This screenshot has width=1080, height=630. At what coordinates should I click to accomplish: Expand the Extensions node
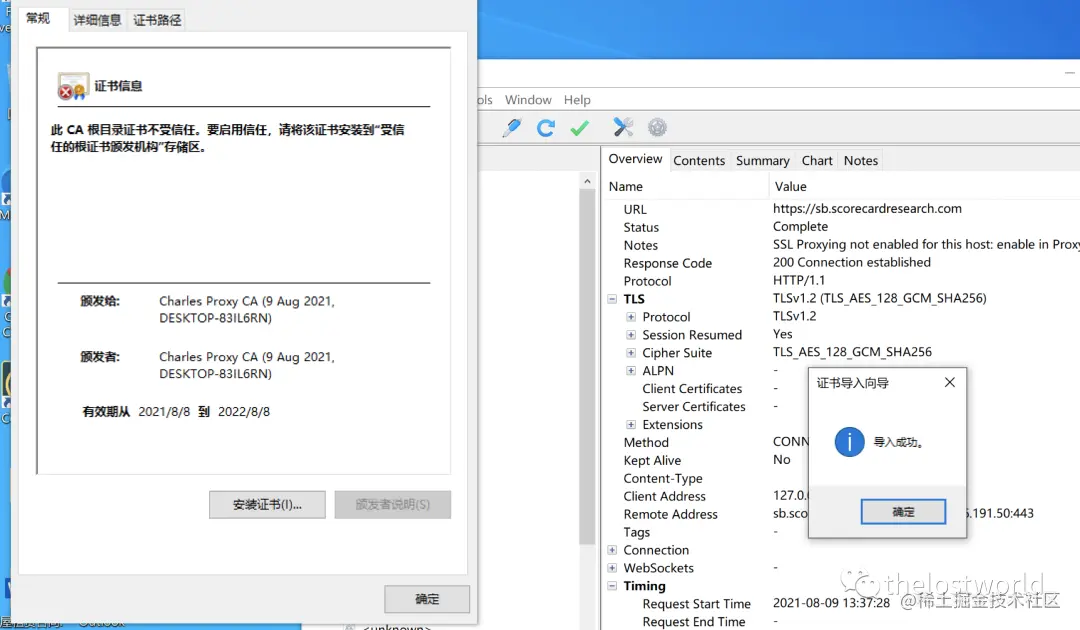tap(630, 424)
